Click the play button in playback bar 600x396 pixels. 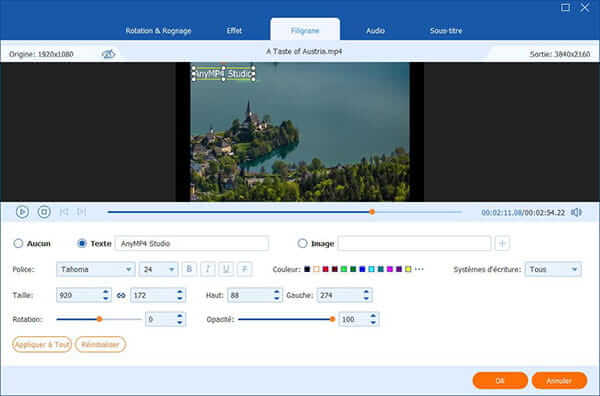click(x=22, y=212)
